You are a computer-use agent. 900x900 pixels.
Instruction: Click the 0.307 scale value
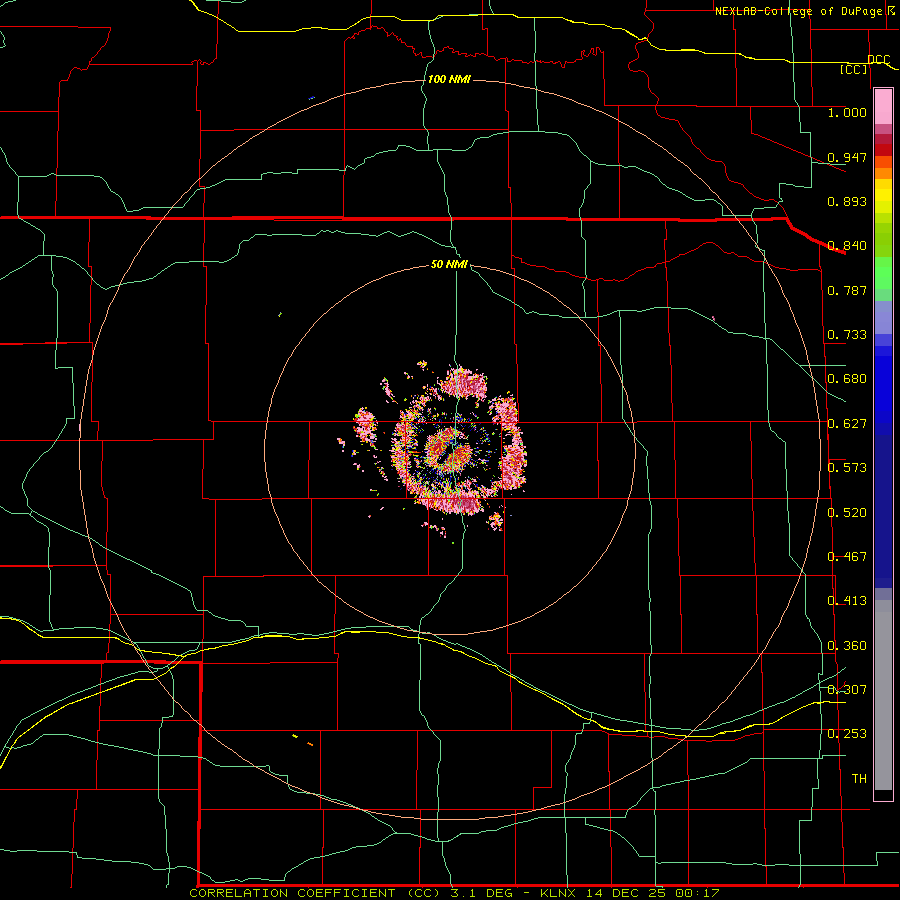click(847, 689)
